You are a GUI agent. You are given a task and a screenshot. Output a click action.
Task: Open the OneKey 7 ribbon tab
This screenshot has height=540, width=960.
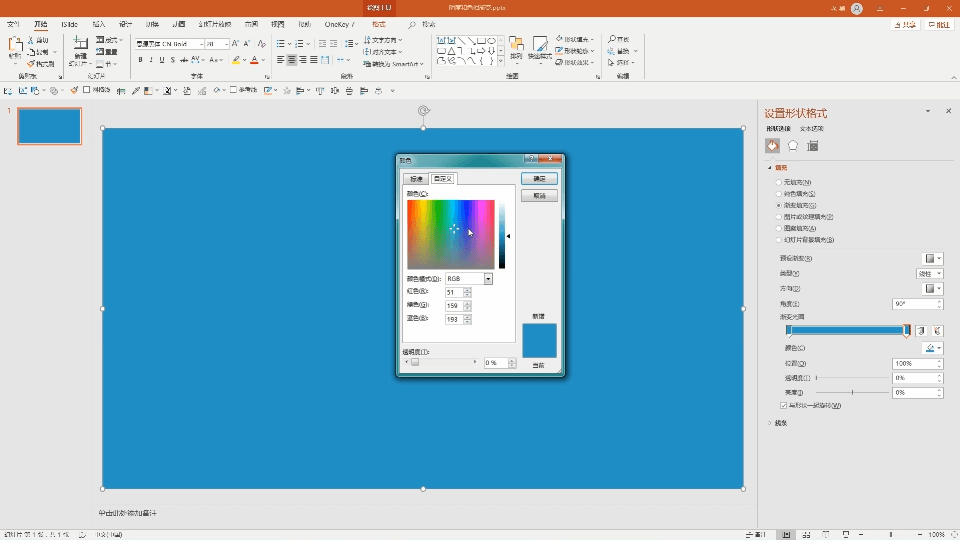339,24
